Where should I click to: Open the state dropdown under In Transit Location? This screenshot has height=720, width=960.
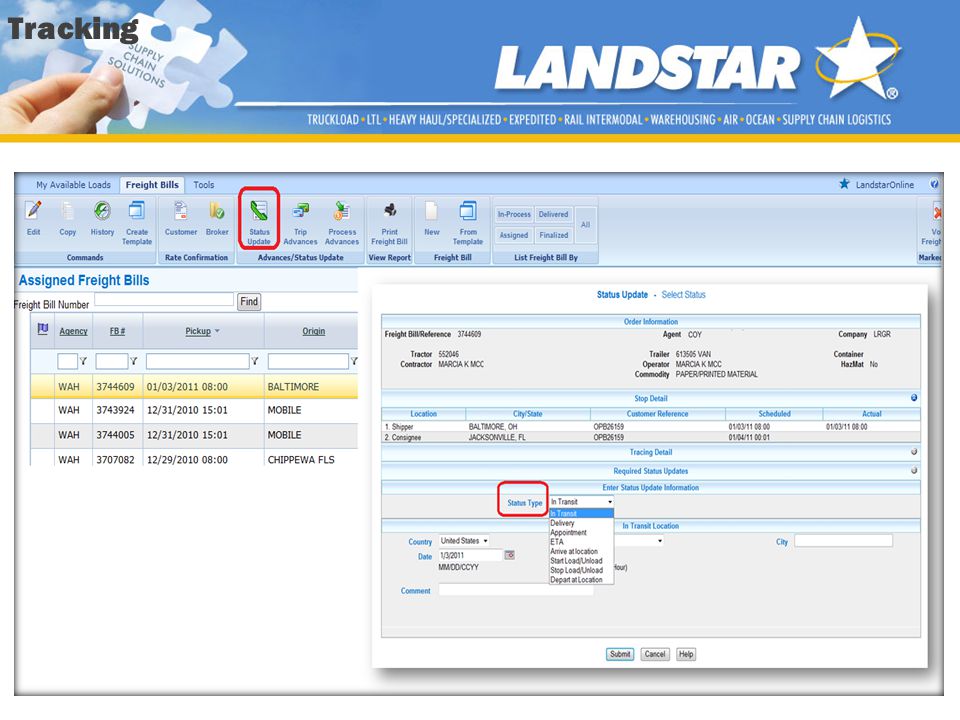tap(639, 541)
